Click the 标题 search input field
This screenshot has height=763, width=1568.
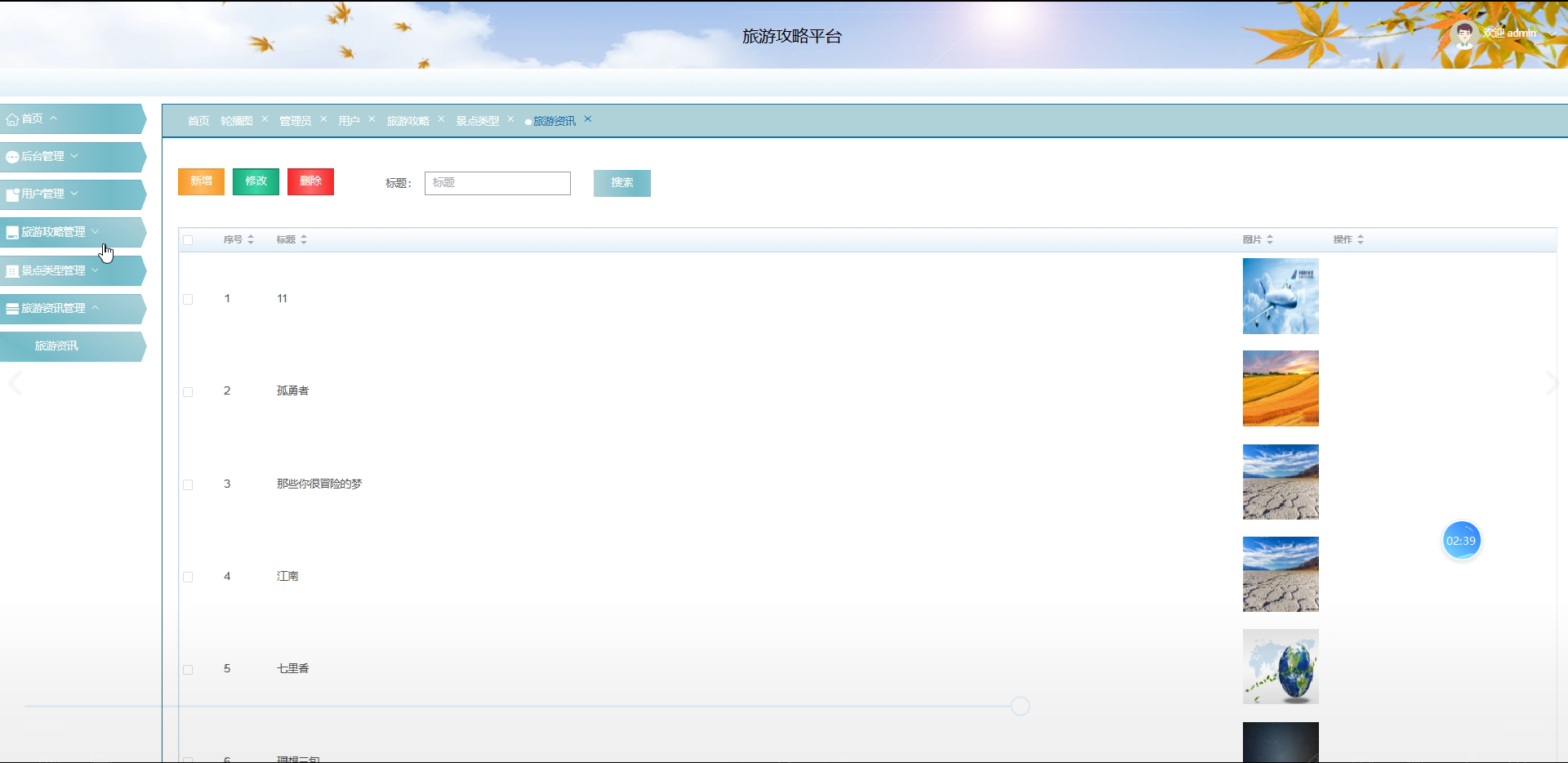497,183
